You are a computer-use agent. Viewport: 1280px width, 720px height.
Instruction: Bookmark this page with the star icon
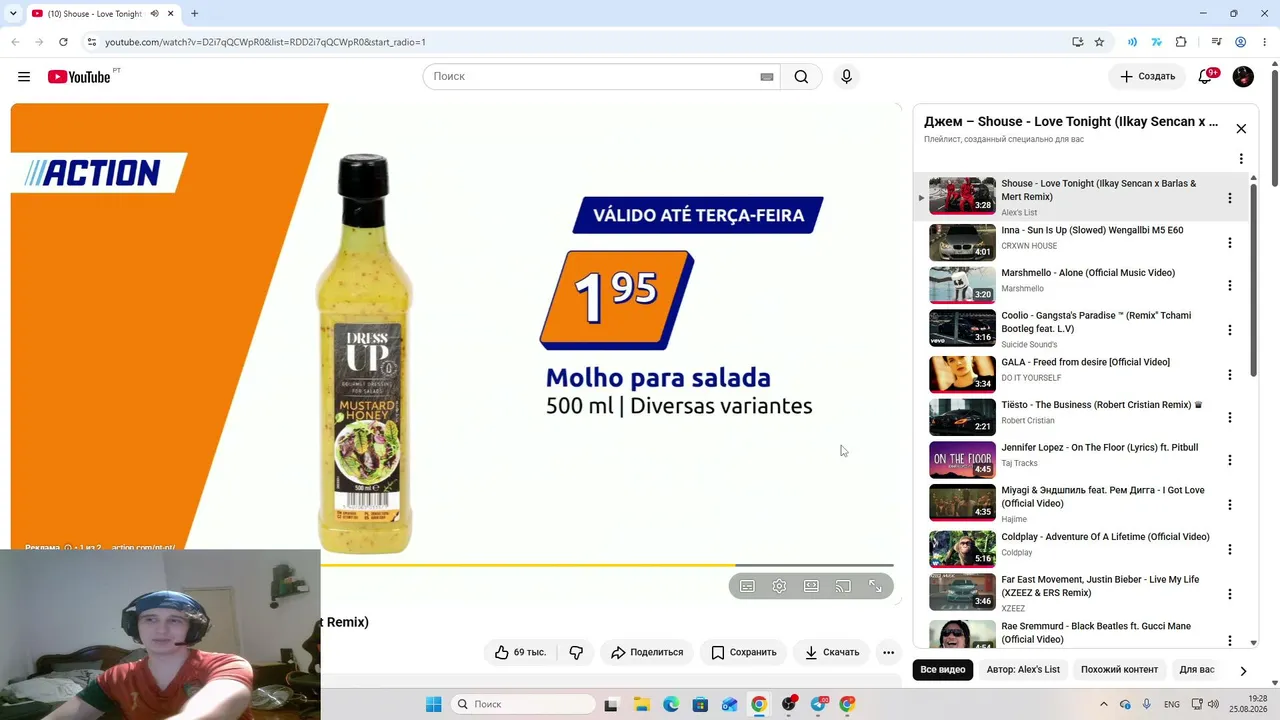[1099, 42]
